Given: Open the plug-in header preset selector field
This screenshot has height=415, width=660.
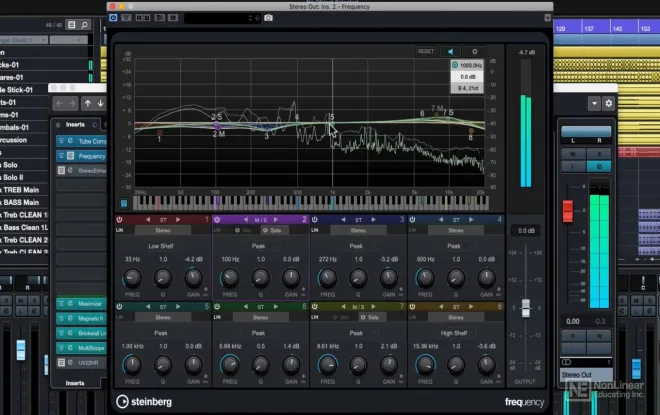Looking at the screenshot, I should click(223, 18).
